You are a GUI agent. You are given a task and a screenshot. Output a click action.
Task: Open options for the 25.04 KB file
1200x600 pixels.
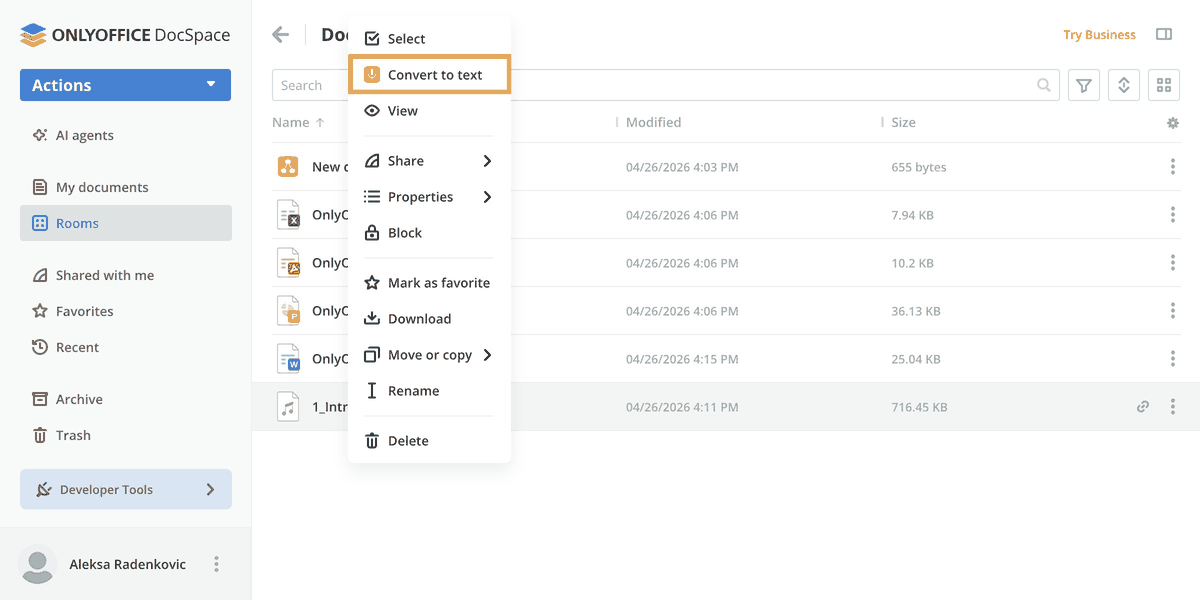coord(1173,359)
